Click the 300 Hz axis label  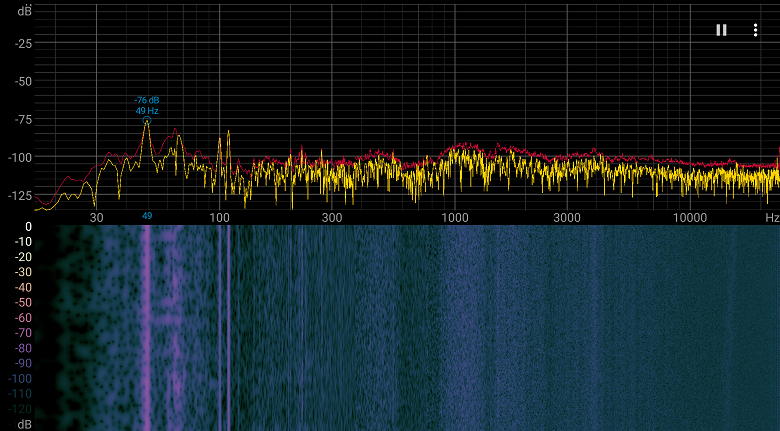pyautogui.click(x=332, y=218)
